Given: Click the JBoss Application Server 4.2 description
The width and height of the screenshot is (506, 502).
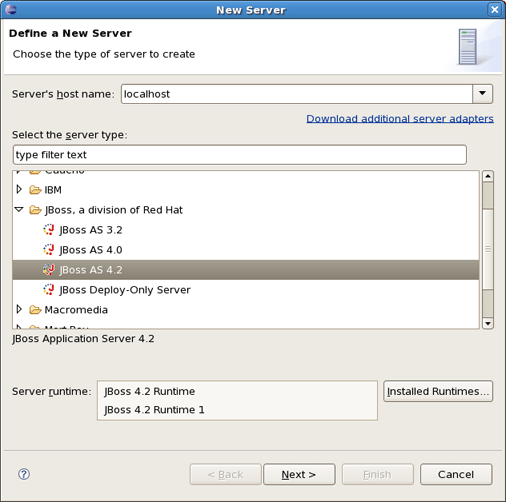Looking at the screenshot, I should 83,339.
